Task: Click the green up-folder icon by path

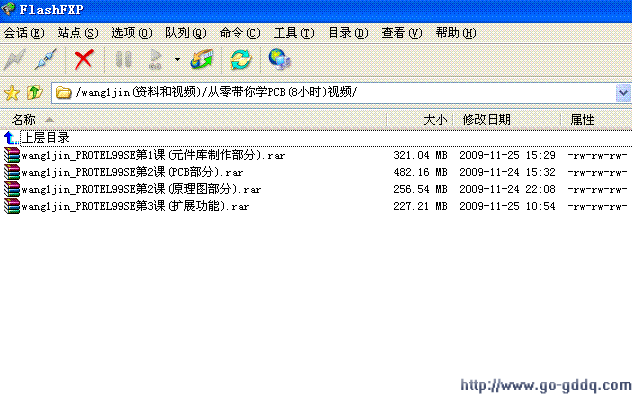Action: (35, 93)
